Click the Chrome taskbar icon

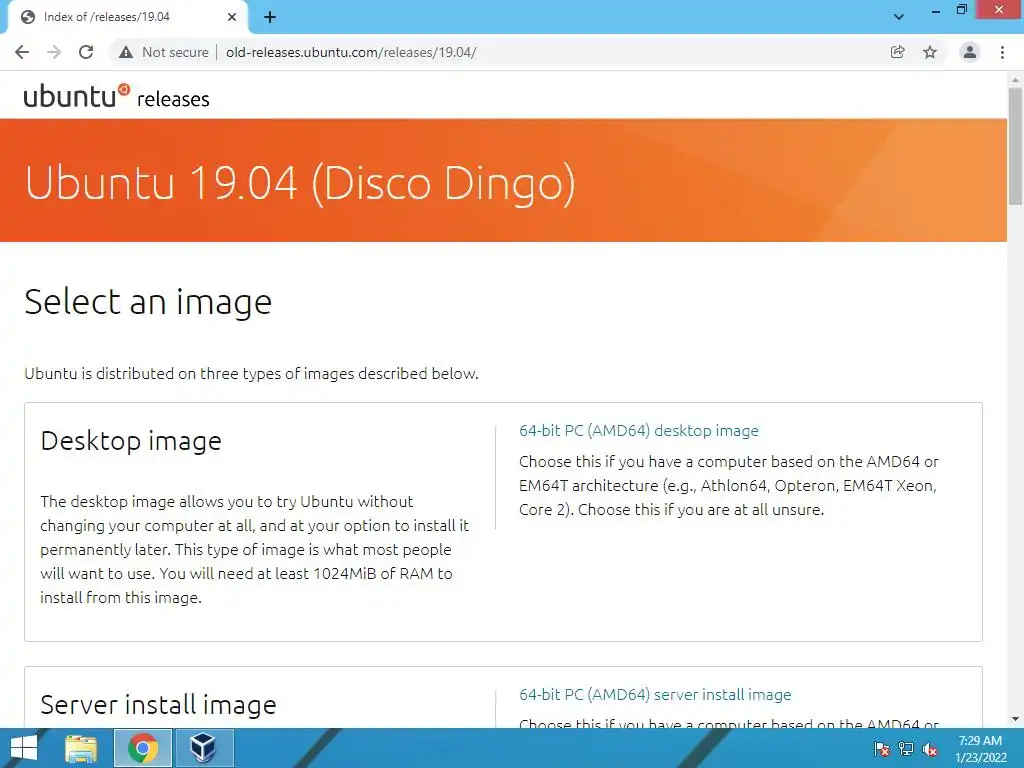tap(143, 748)
